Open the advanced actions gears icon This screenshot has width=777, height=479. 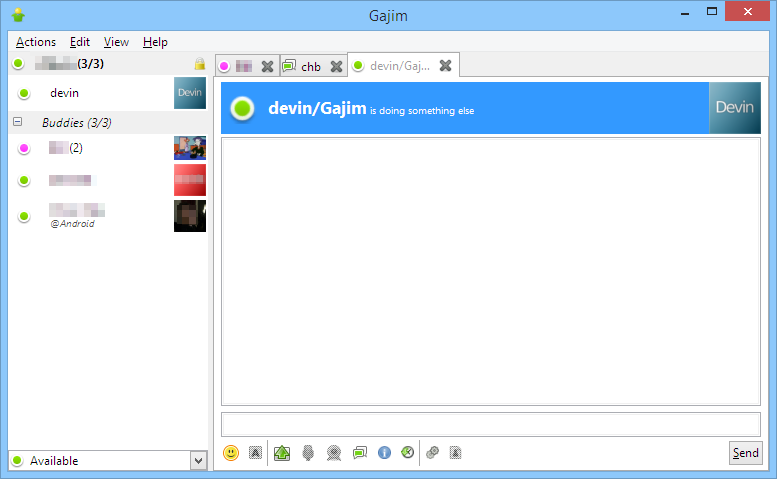coord(433,453)
